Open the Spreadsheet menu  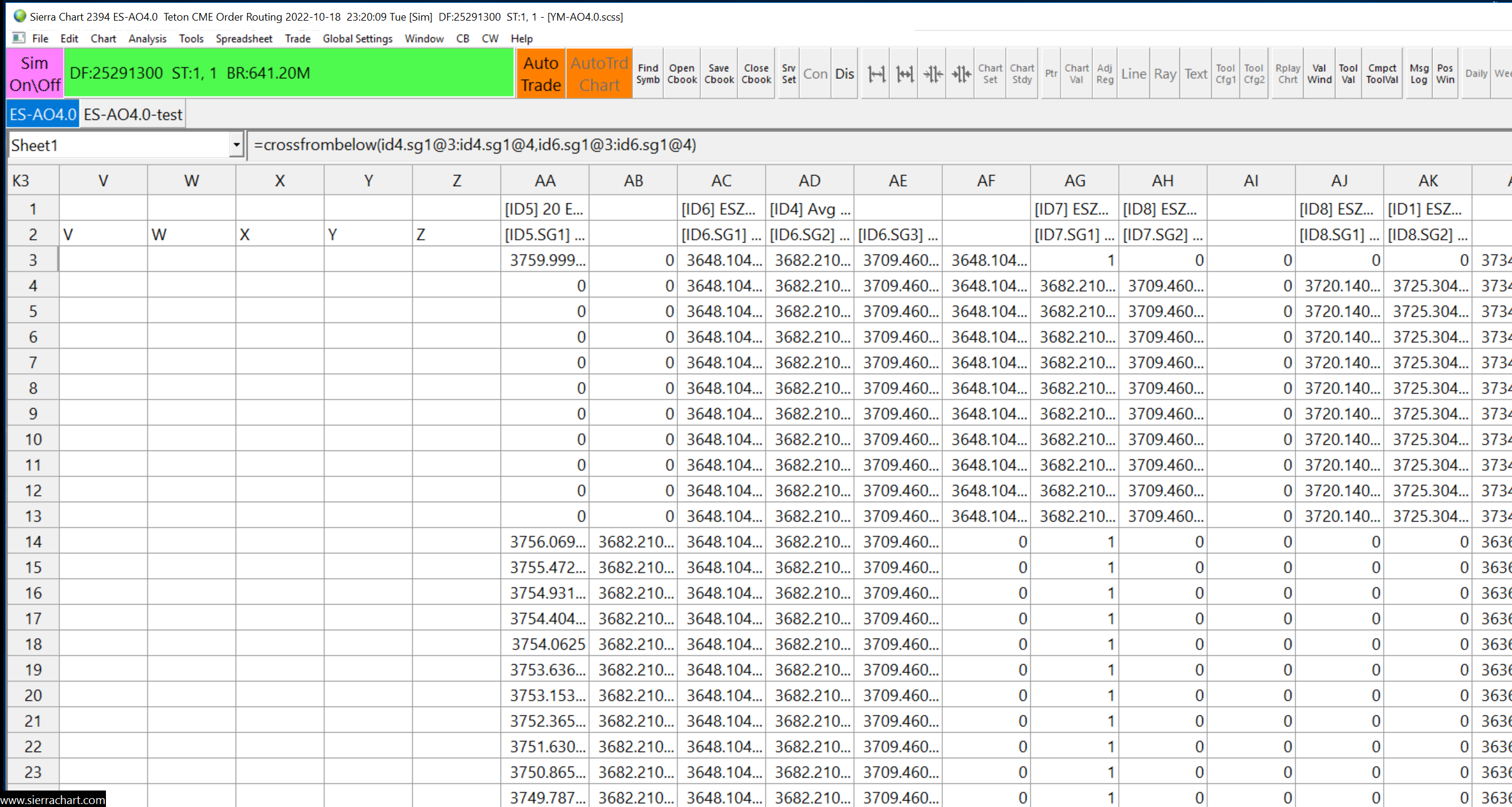click(x=244, y=38)
